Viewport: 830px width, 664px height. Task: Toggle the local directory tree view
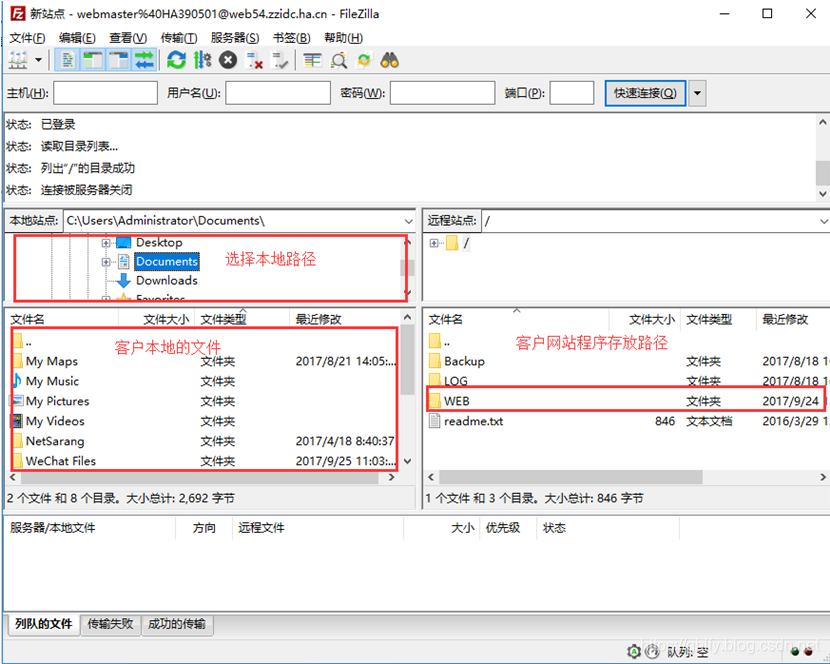pyautogui.click(x=93, y=60)
